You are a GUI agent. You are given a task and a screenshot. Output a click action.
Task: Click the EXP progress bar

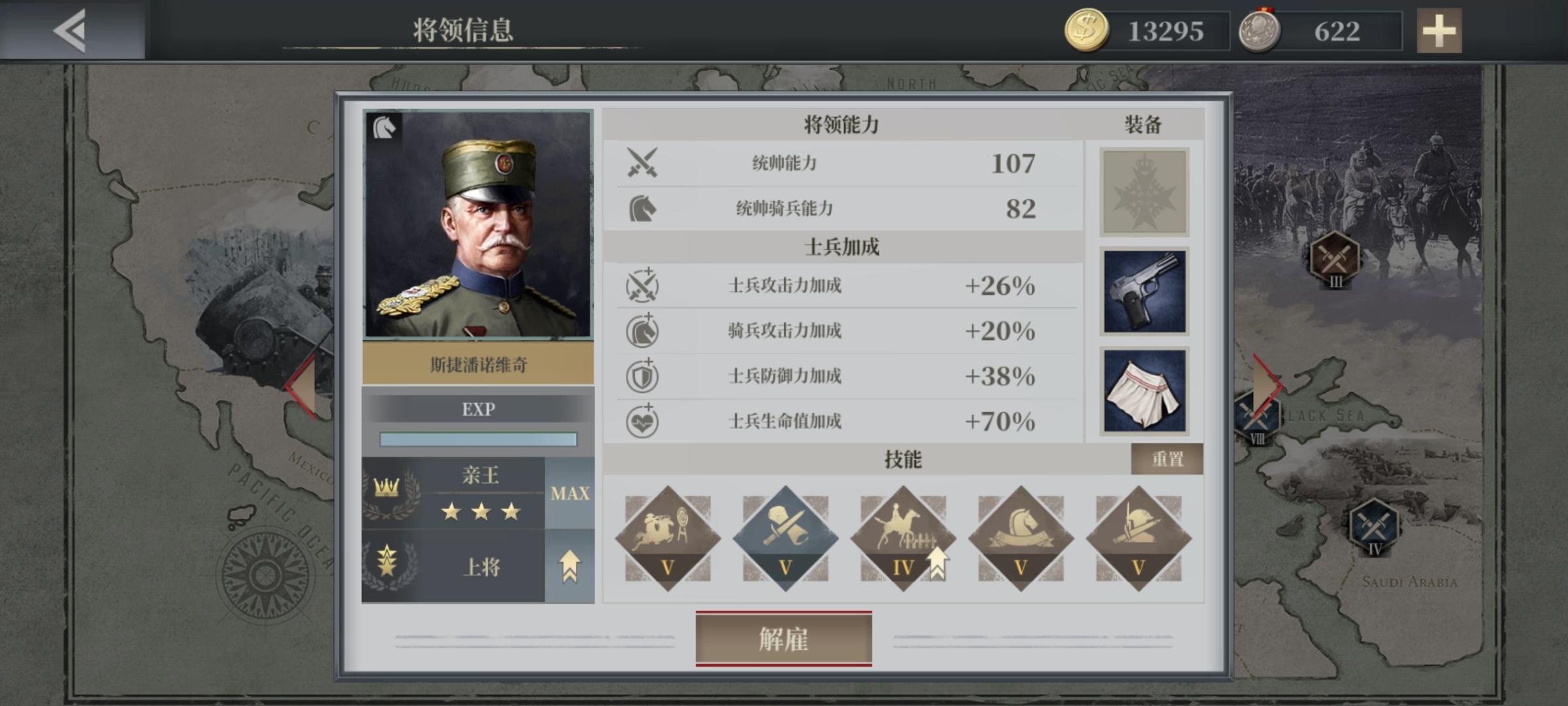tap(478, 439)
